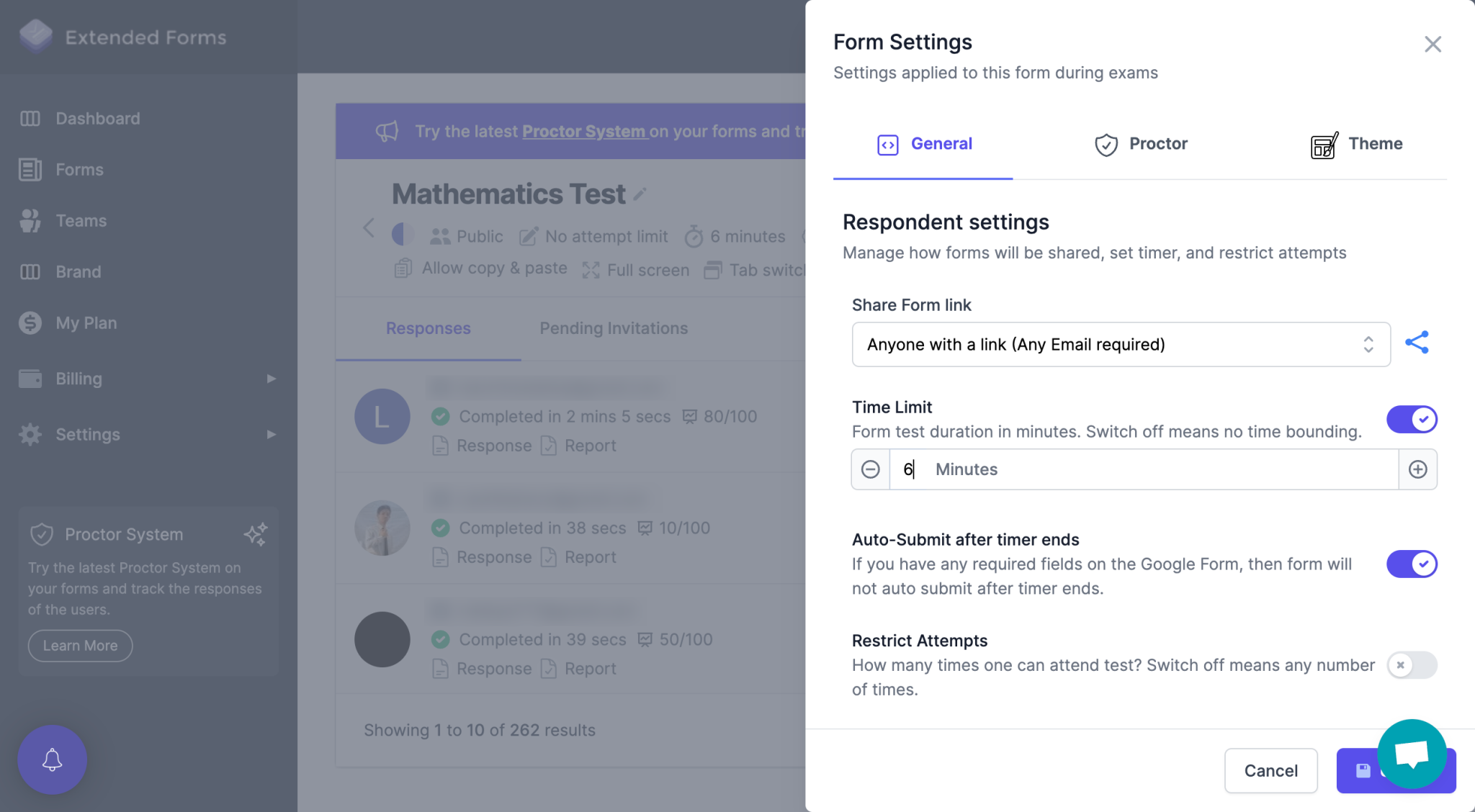The image size is (1475, 812).
Task: Open the Teams section
Action: pyautogui.click(x=80, y=221)
